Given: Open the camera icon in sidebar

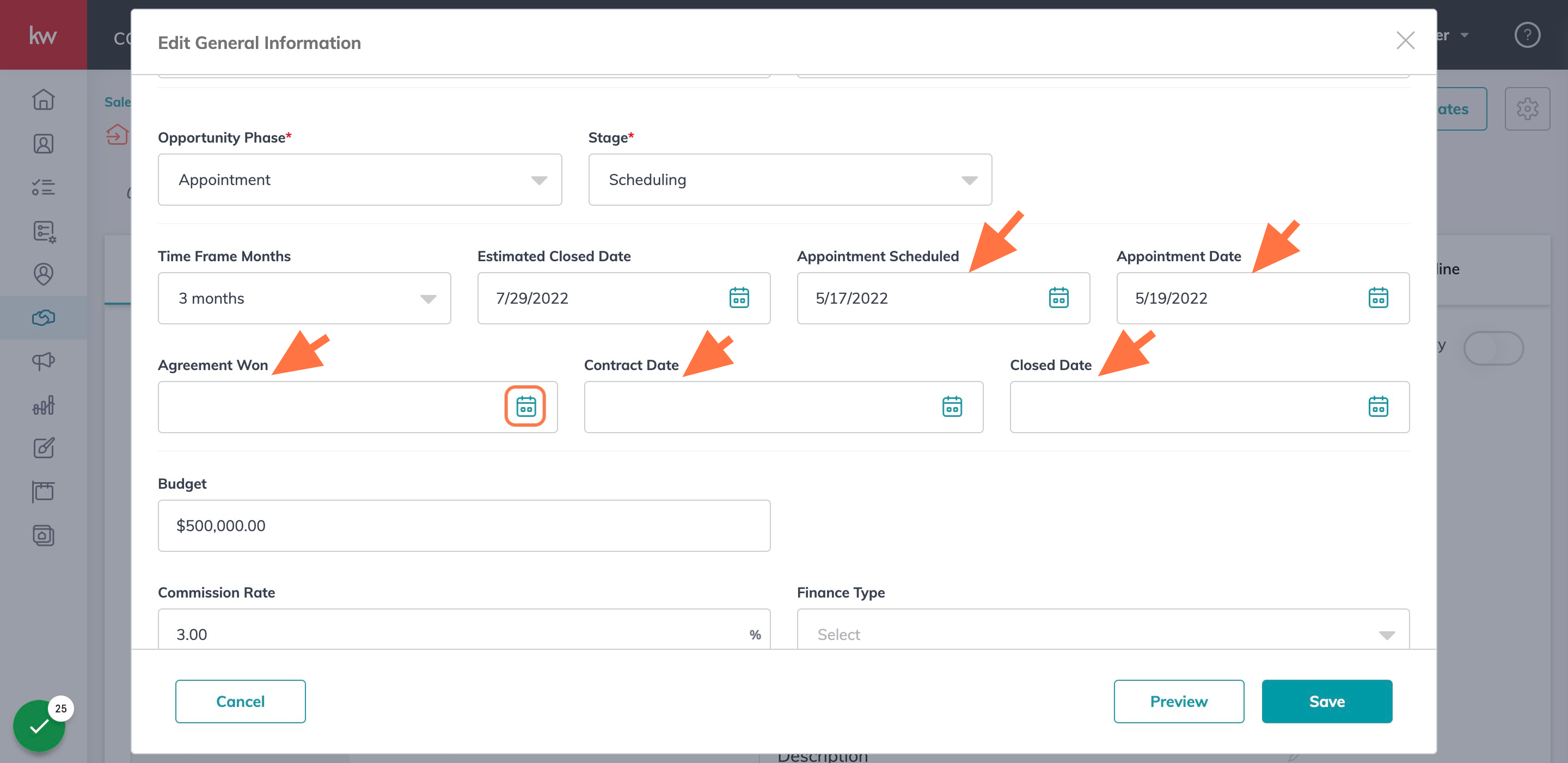Looking at the screenshot, I should coord(43,536).
